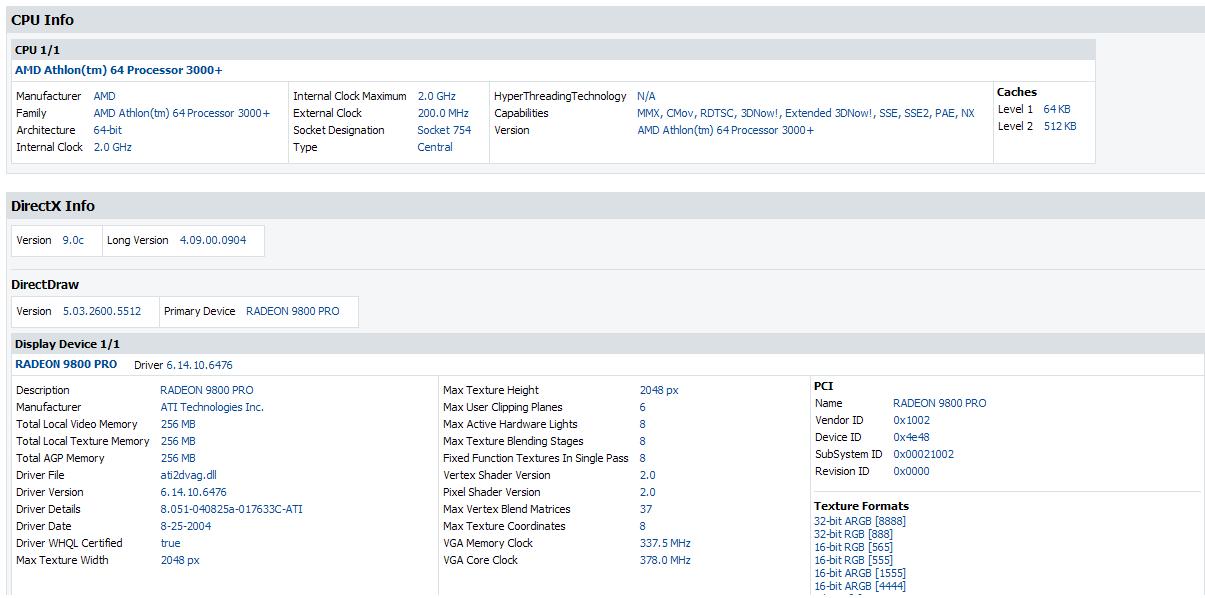1205x598 pixels.
Task: Click Driver Date 8-25-2004
Action: click(x=185, y=526)
